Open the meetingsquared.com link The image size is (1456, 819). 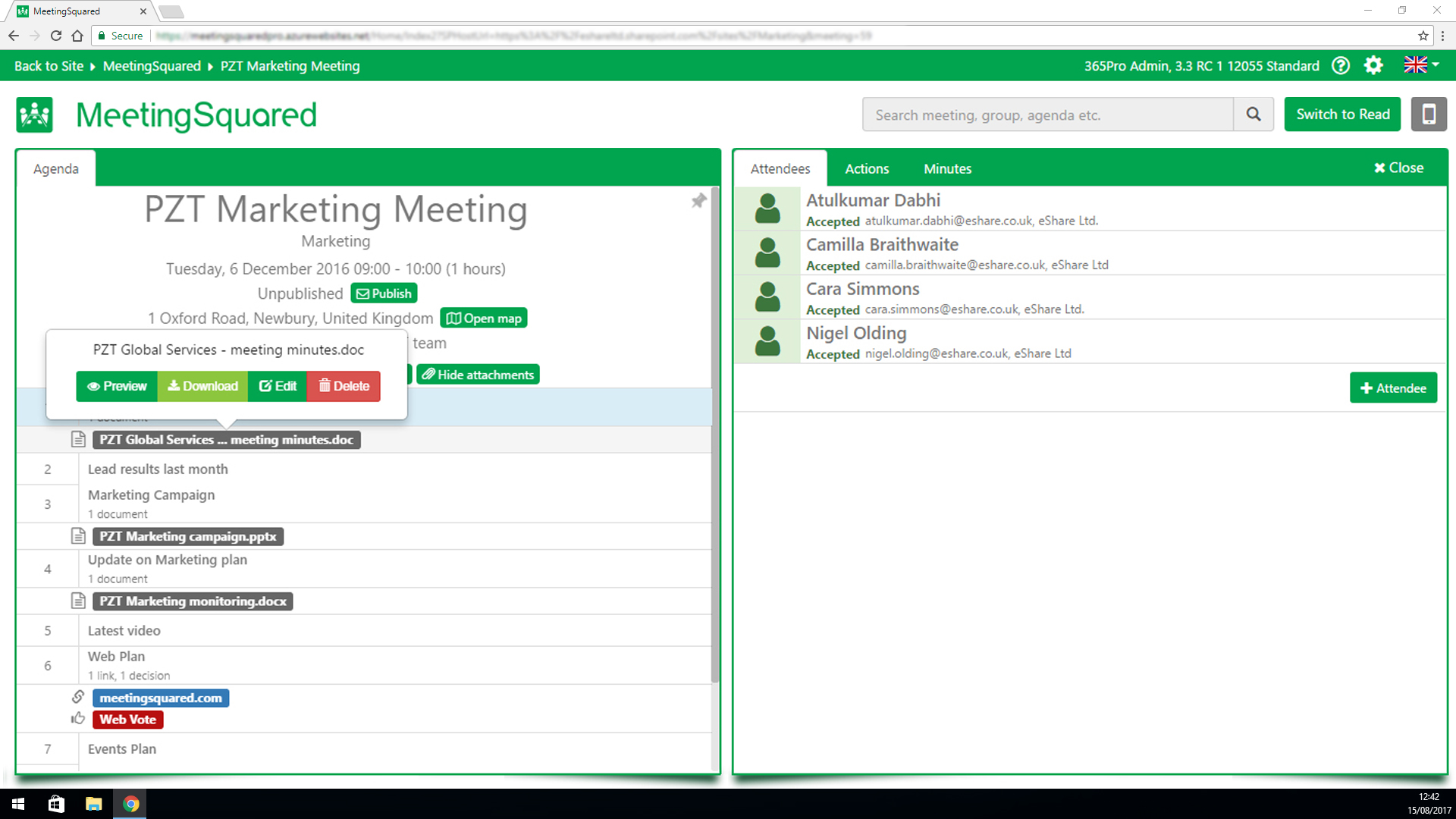[161, 698]
